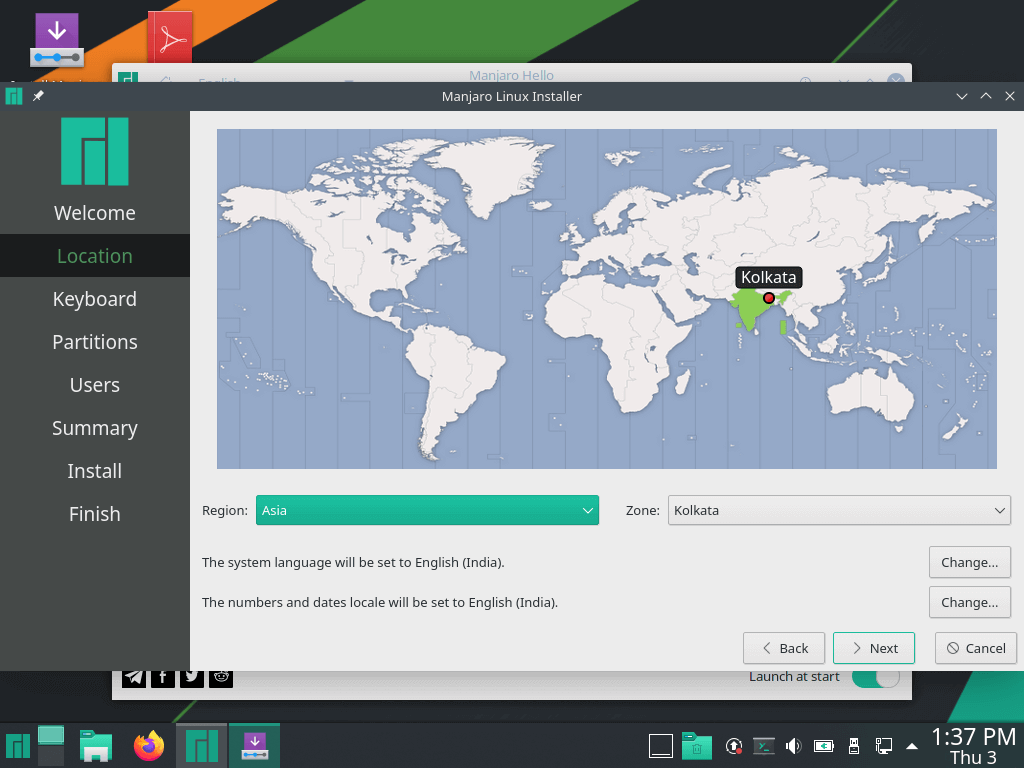Pin the installer window on all desktops
Image resolution: width=1024 pixels, height=768 pixels.
point(38,96)
